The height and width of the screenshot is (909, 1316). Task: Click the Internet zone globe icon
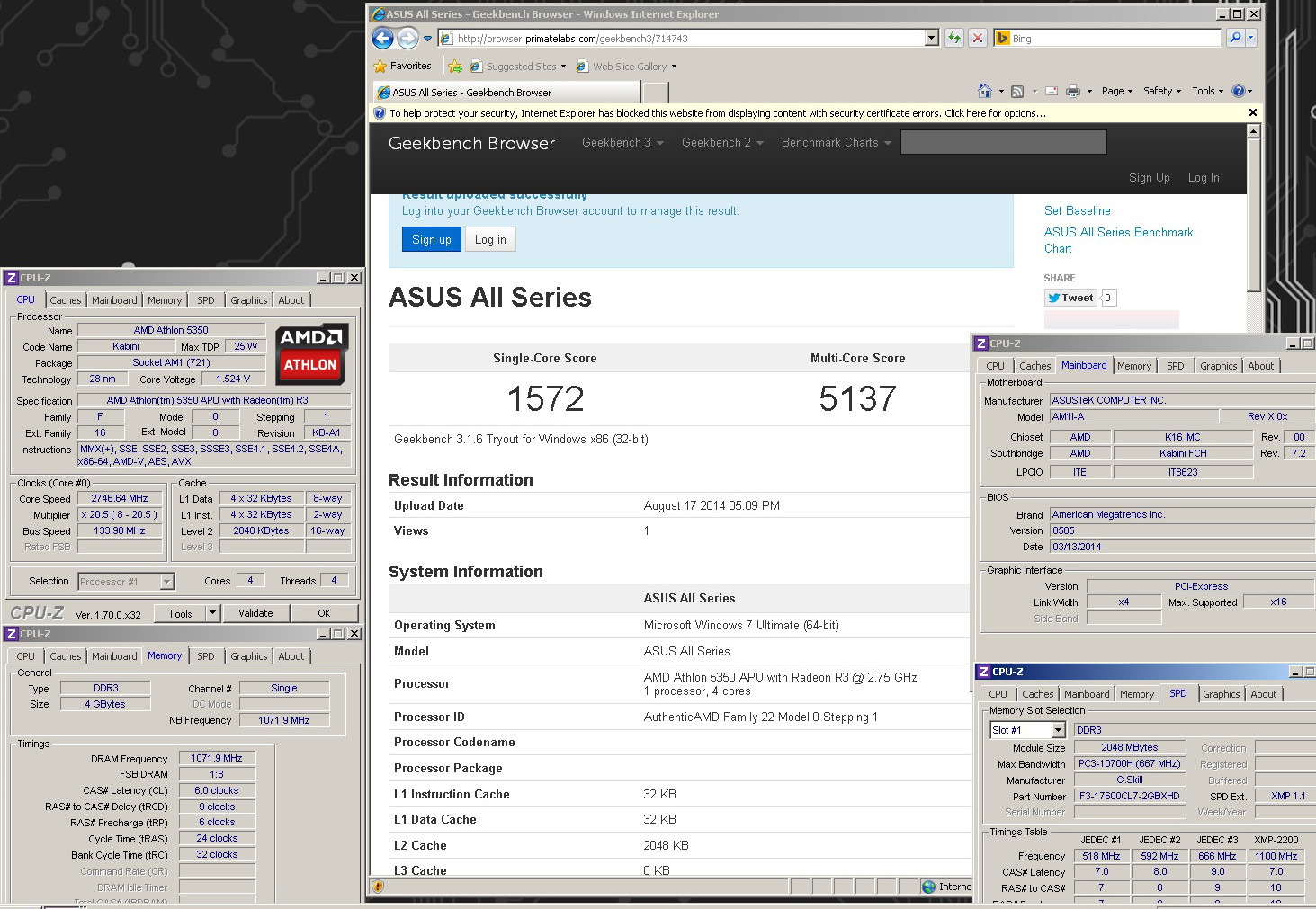tap(929, 887)
